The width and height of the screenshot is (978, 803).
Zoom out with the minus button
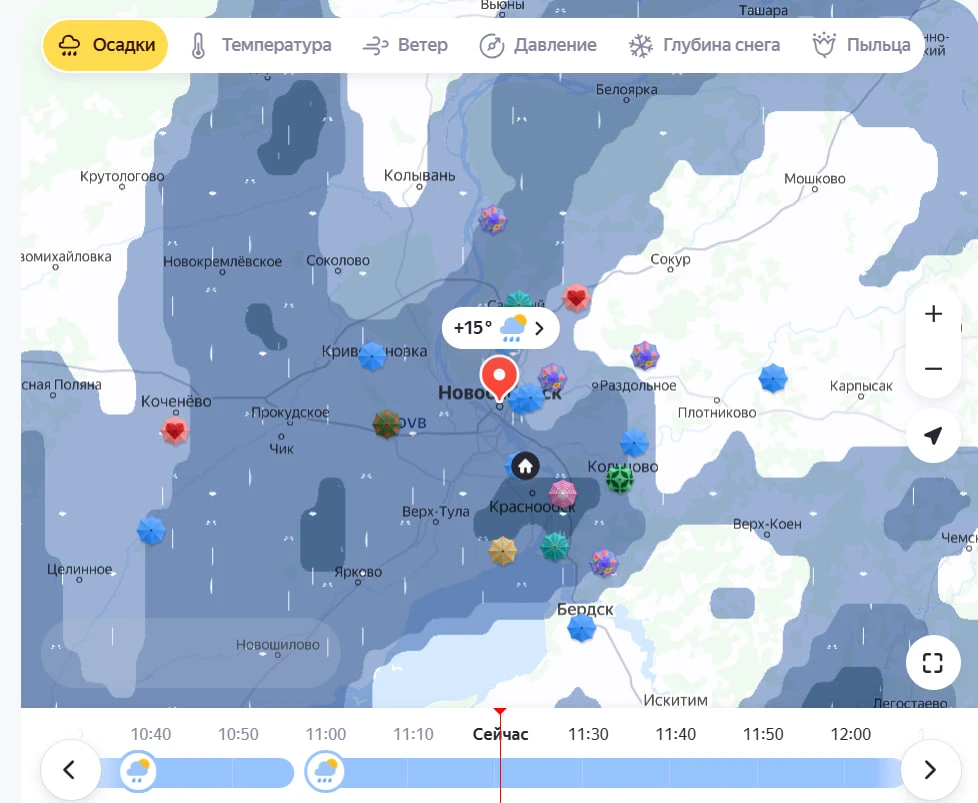933,369
